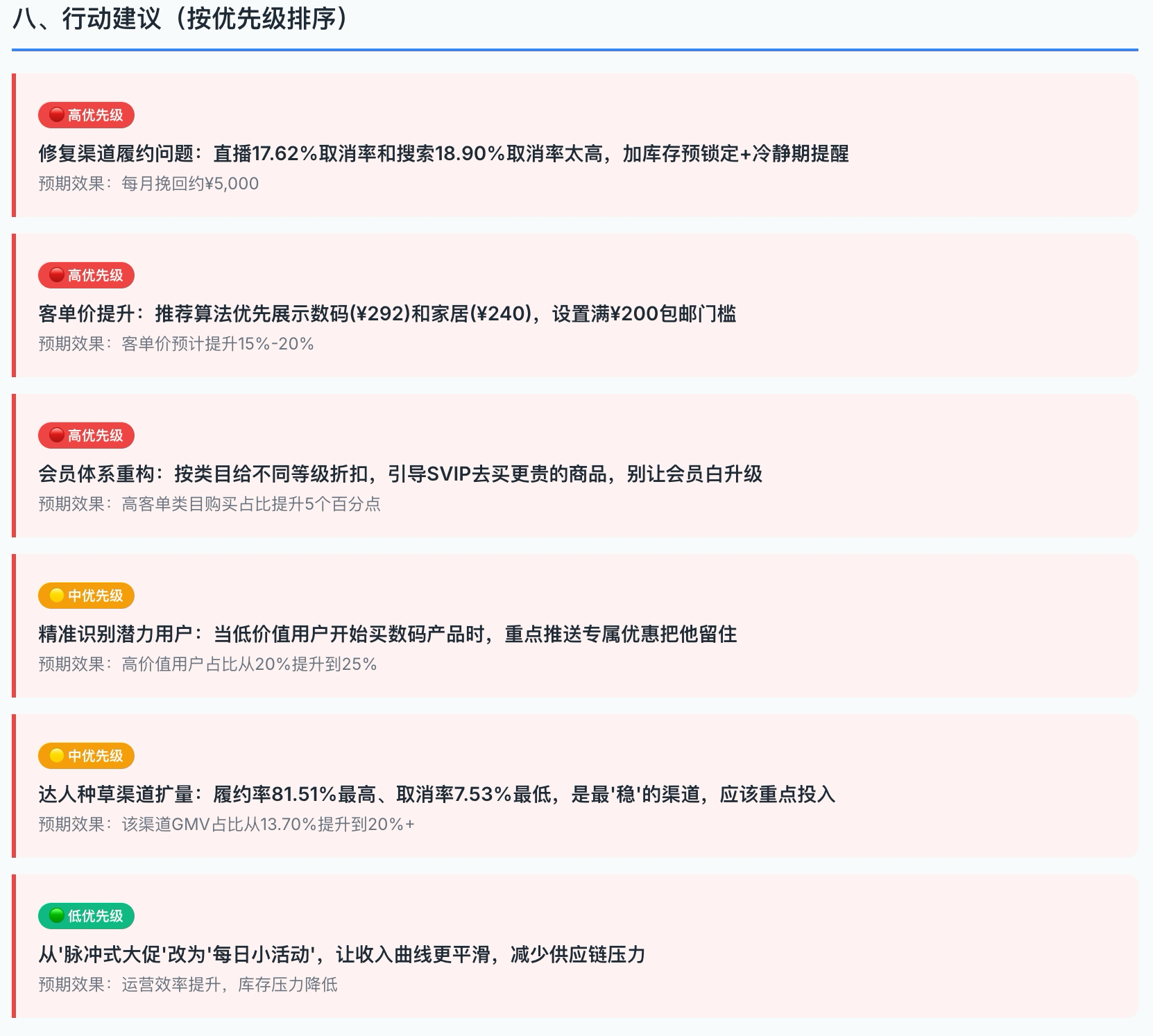Open the '脉冲式大促'改为'每日小活动' recommendation title
The width and height of the screenshot is (1153, 1036).
pos(341,954)
